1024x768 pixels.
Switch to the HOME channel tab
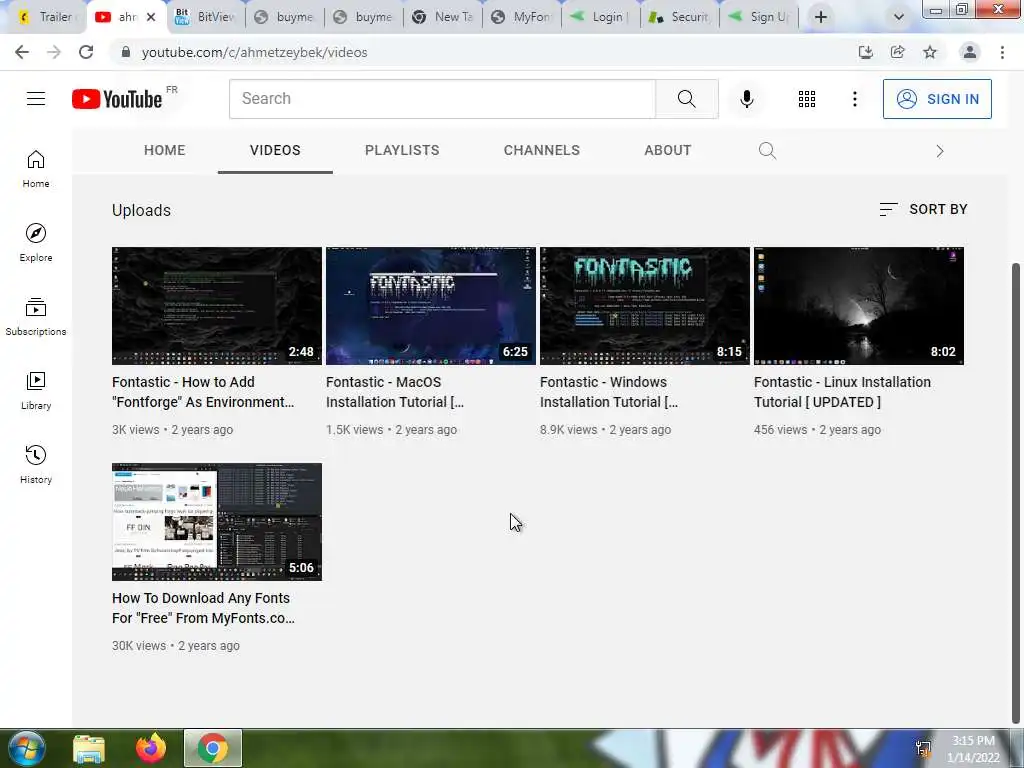[165, 150]
